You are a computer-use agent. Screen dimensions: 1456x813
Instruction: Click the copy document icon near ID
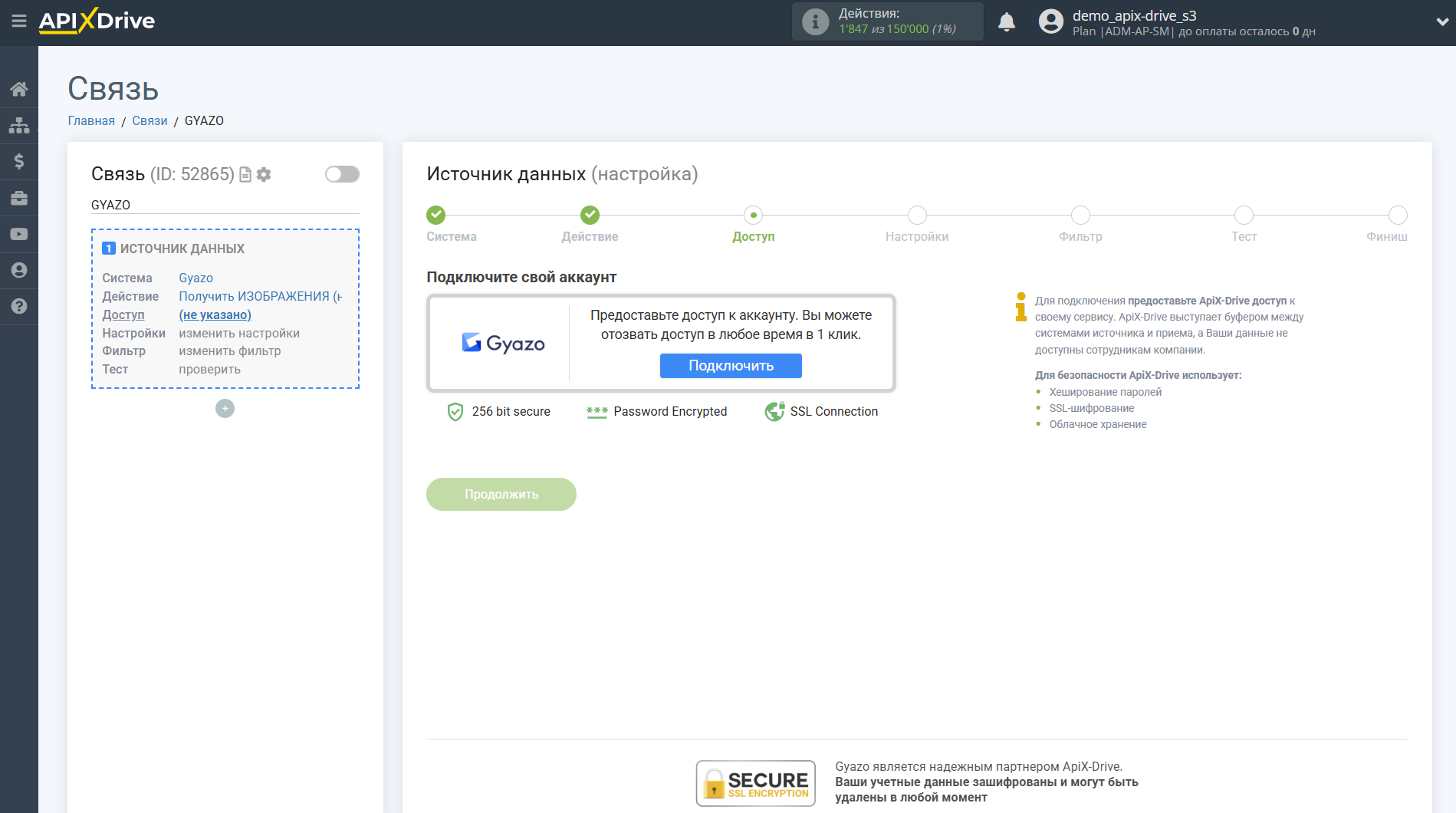coord(245,175)
